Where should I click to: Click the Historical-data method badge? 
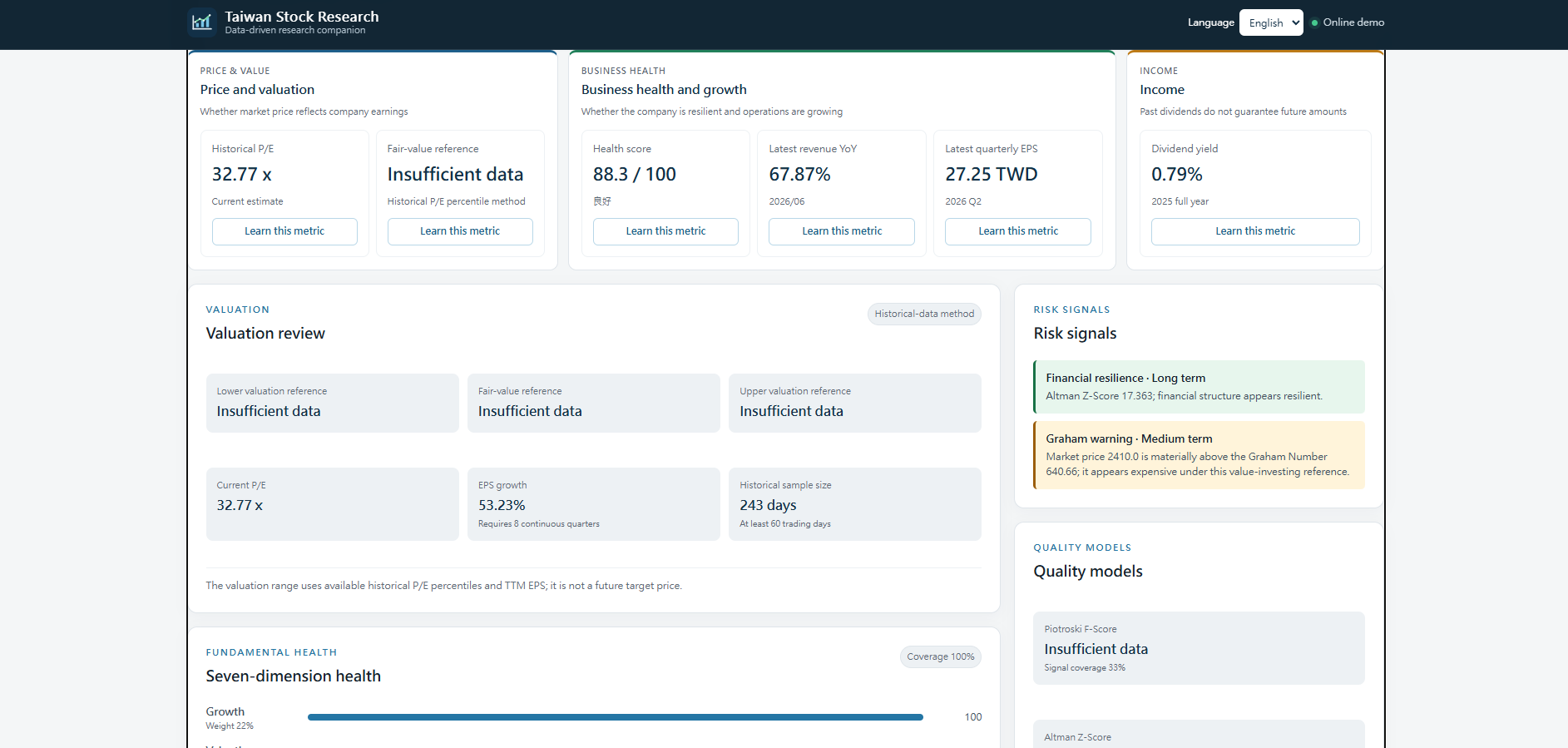[x=924, y=314]
